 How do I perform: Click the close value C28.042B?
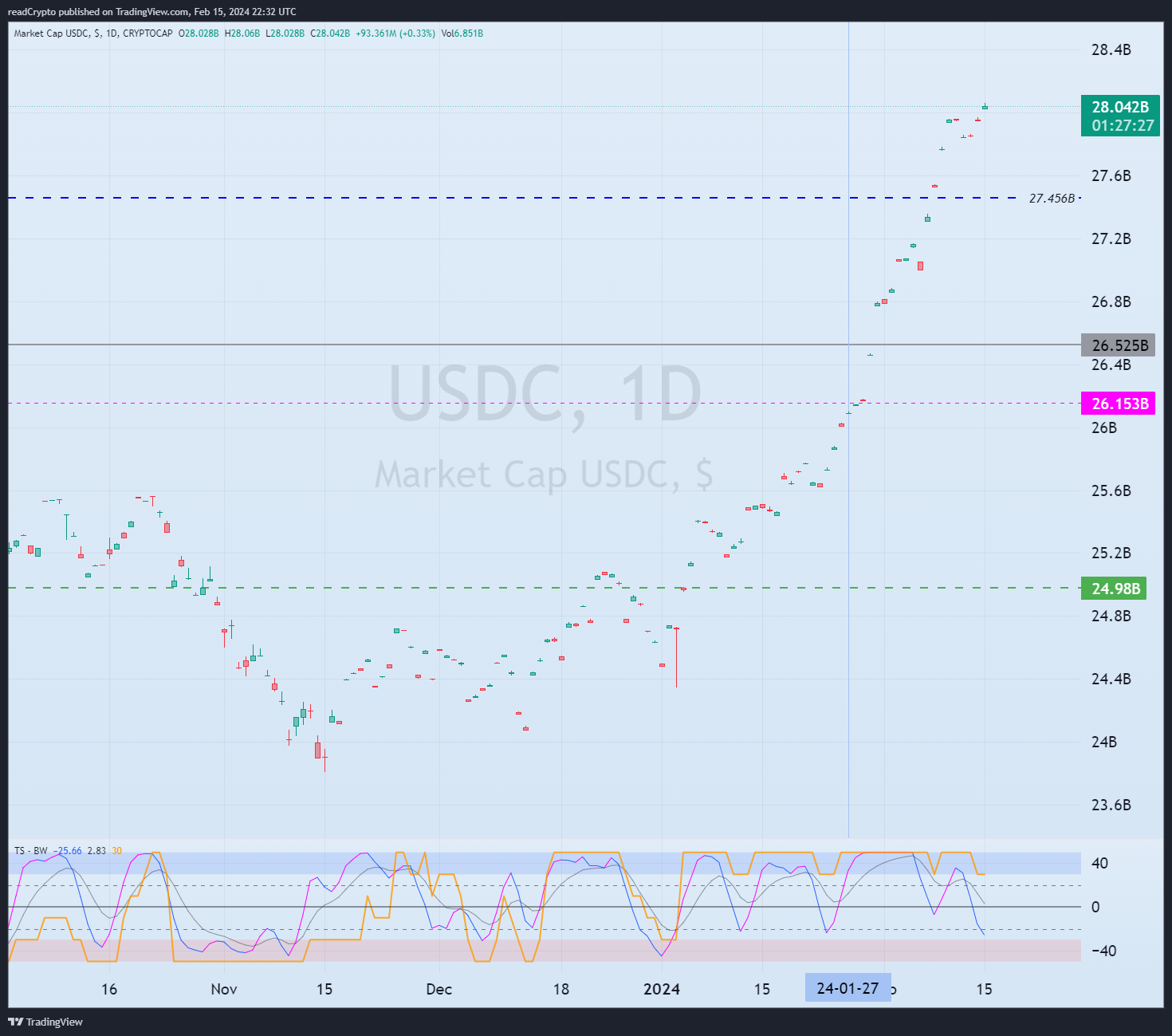tap(330, 33)
